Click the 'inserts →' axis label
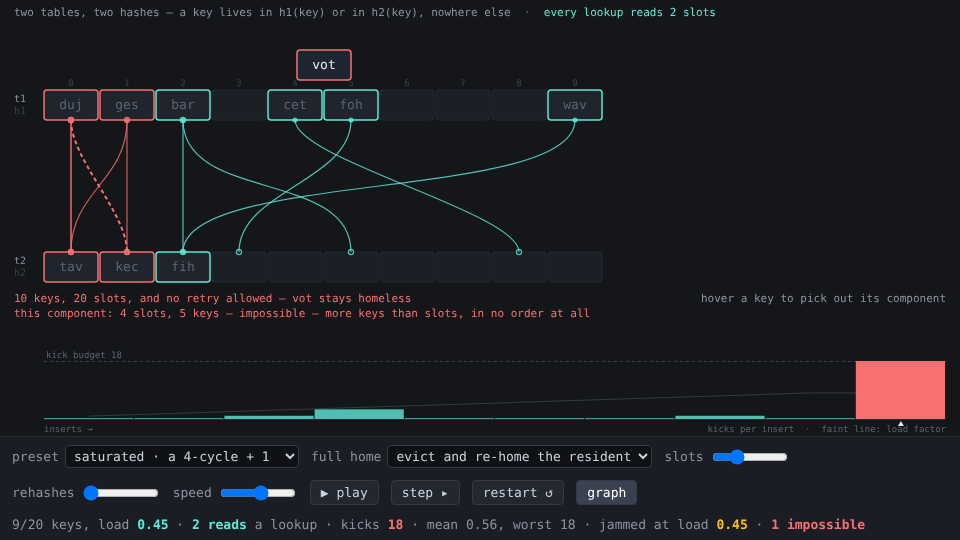This screenshot has height=540, width=960. (68, 429)
